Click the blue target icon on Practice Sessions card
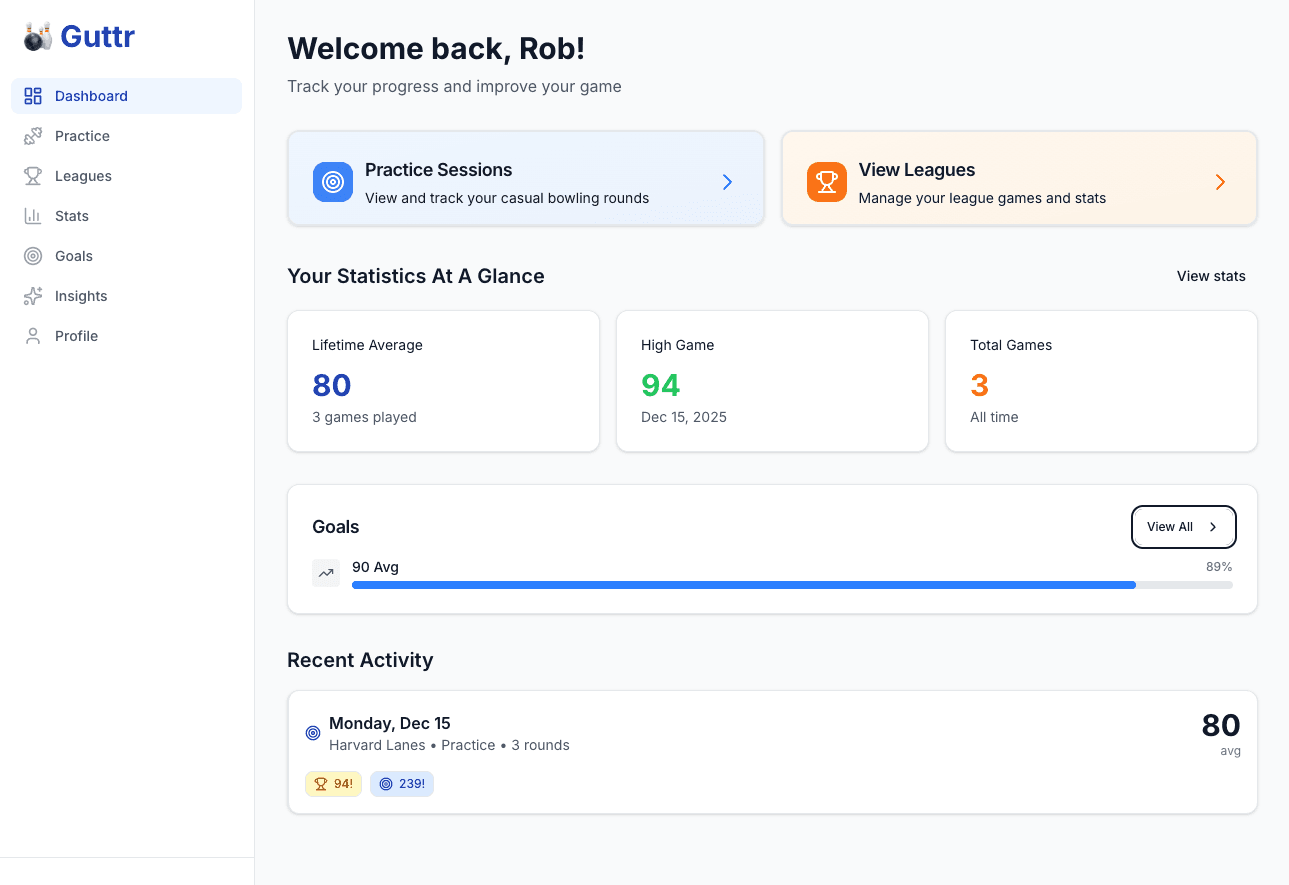Viewport: 1289px width, 885px height. click(x=332, y=182)
